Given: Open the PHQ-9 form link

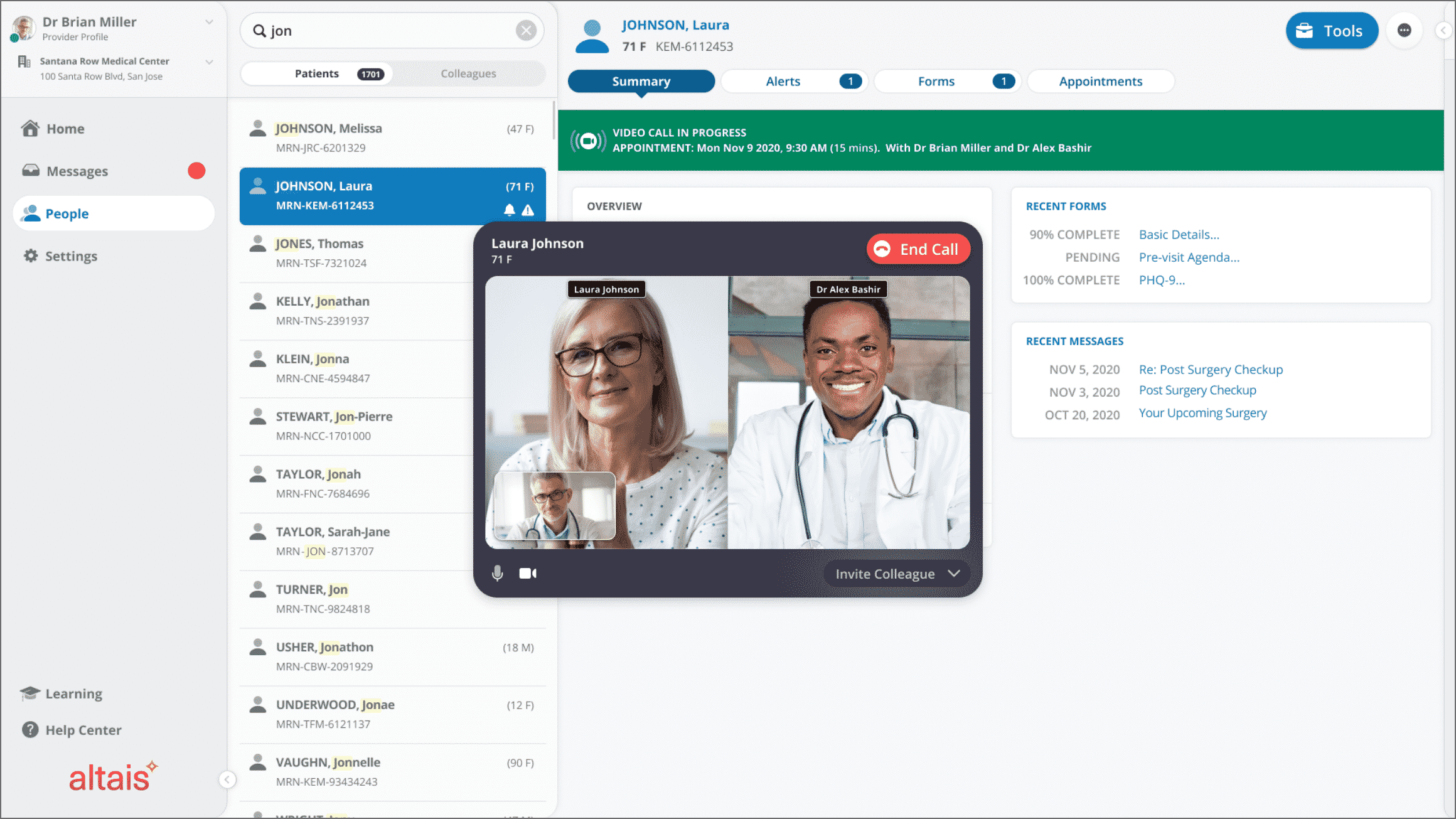Looking at the screenshot, I should click(1162, 280).
